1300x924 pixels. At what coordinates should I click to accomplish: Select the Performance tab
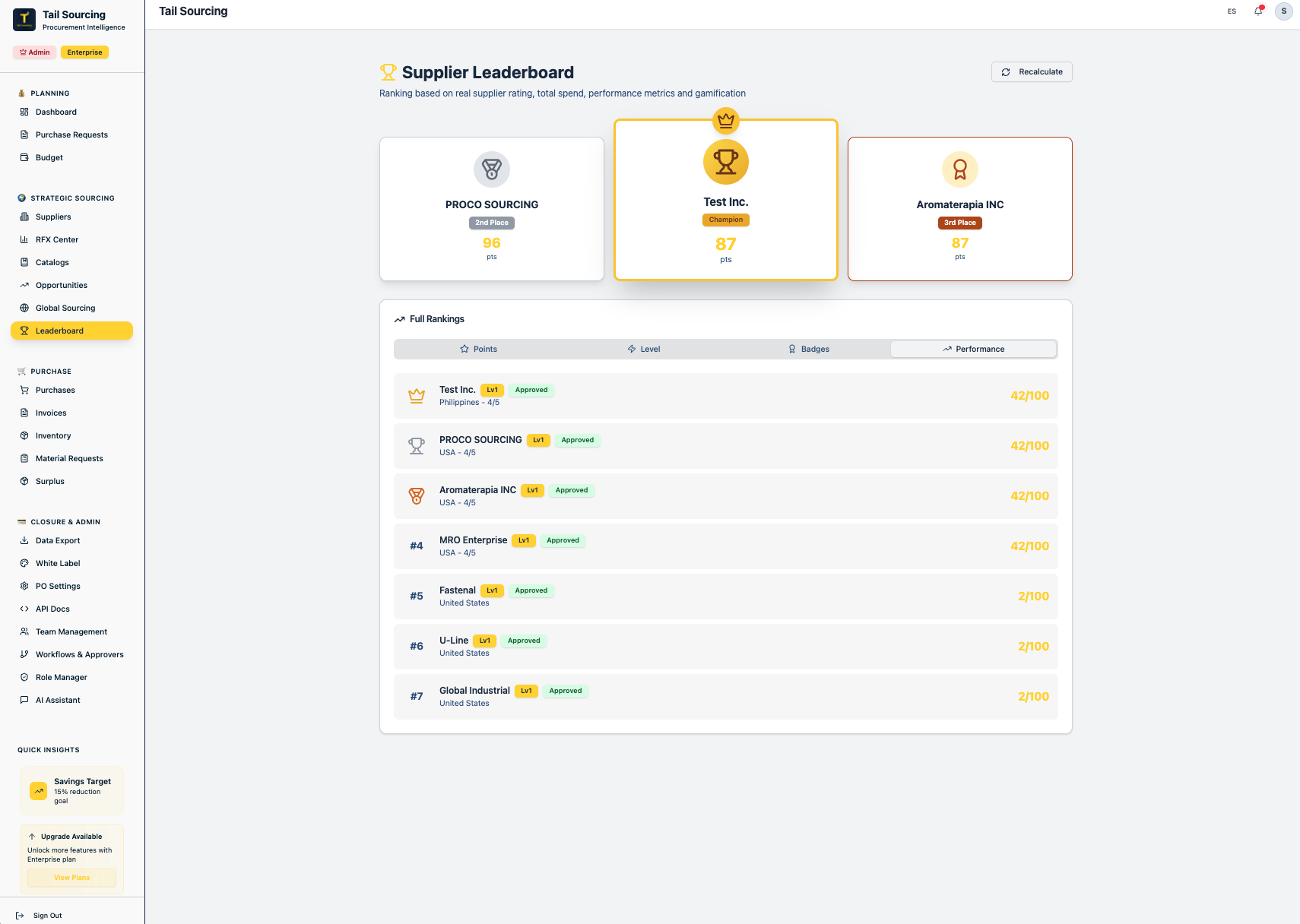point(974,349)
